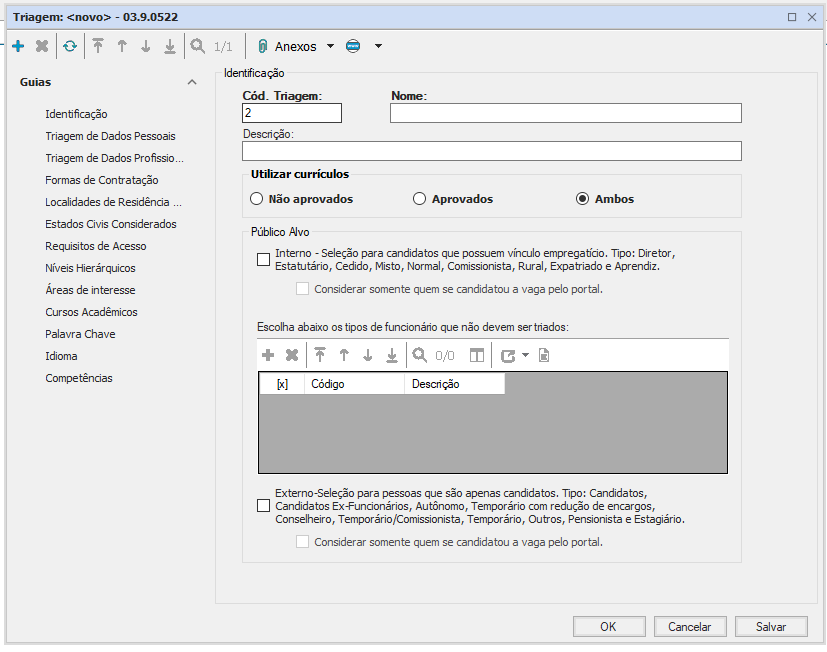827x652 pixels.
Task: Click the export arrow icon in grid toolbar
Action: click(508, 355)
